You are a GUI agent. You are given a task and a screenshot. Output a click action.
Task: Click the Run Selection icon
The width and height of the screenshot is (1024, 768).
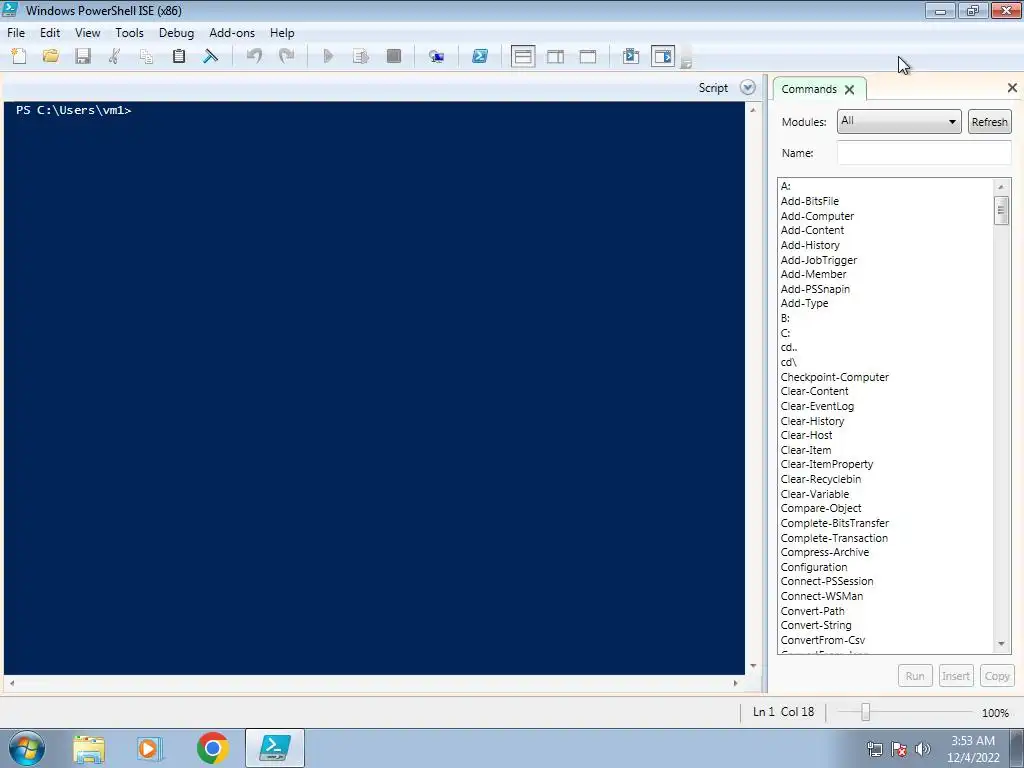click(x=360, y=56)
